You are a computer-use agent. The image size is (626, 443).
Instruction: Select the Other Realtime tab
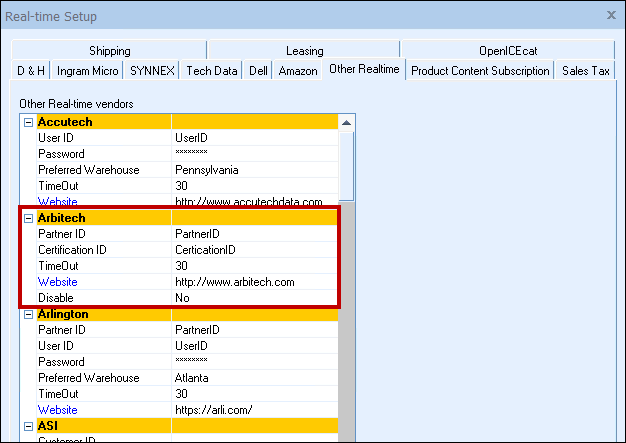click(x=364, y=69)
